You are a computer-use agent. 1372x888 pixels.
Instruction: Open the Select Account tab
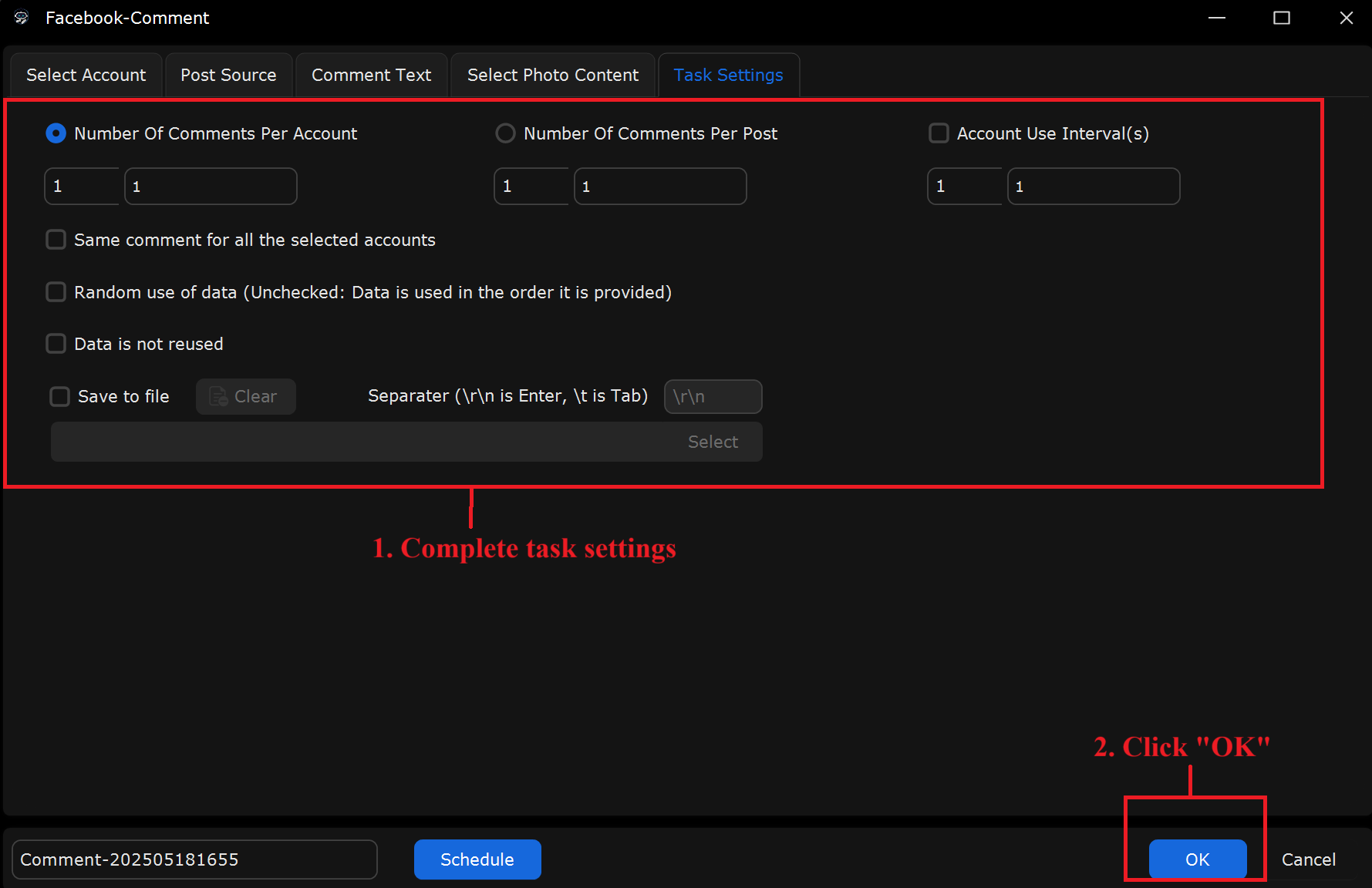(x=86, y=75)
